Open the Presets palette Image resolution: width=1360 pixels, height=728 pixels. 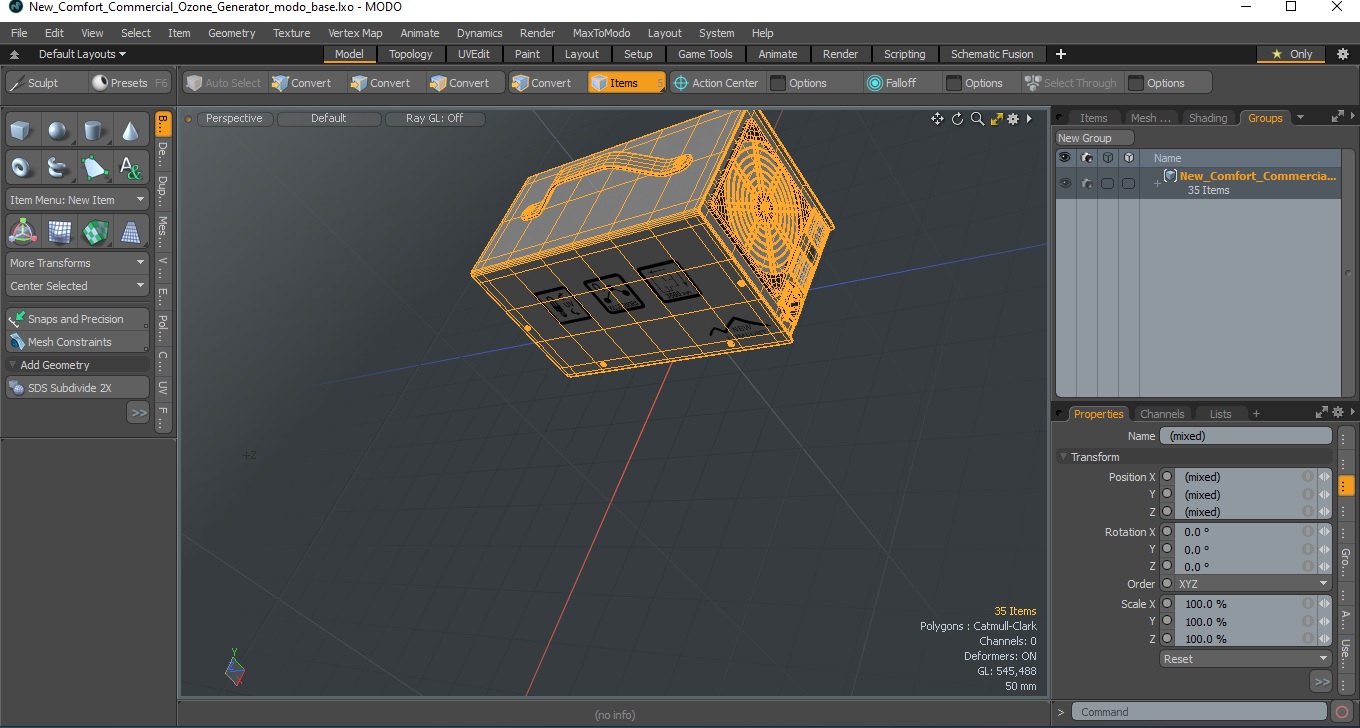[x=129, y=83]
